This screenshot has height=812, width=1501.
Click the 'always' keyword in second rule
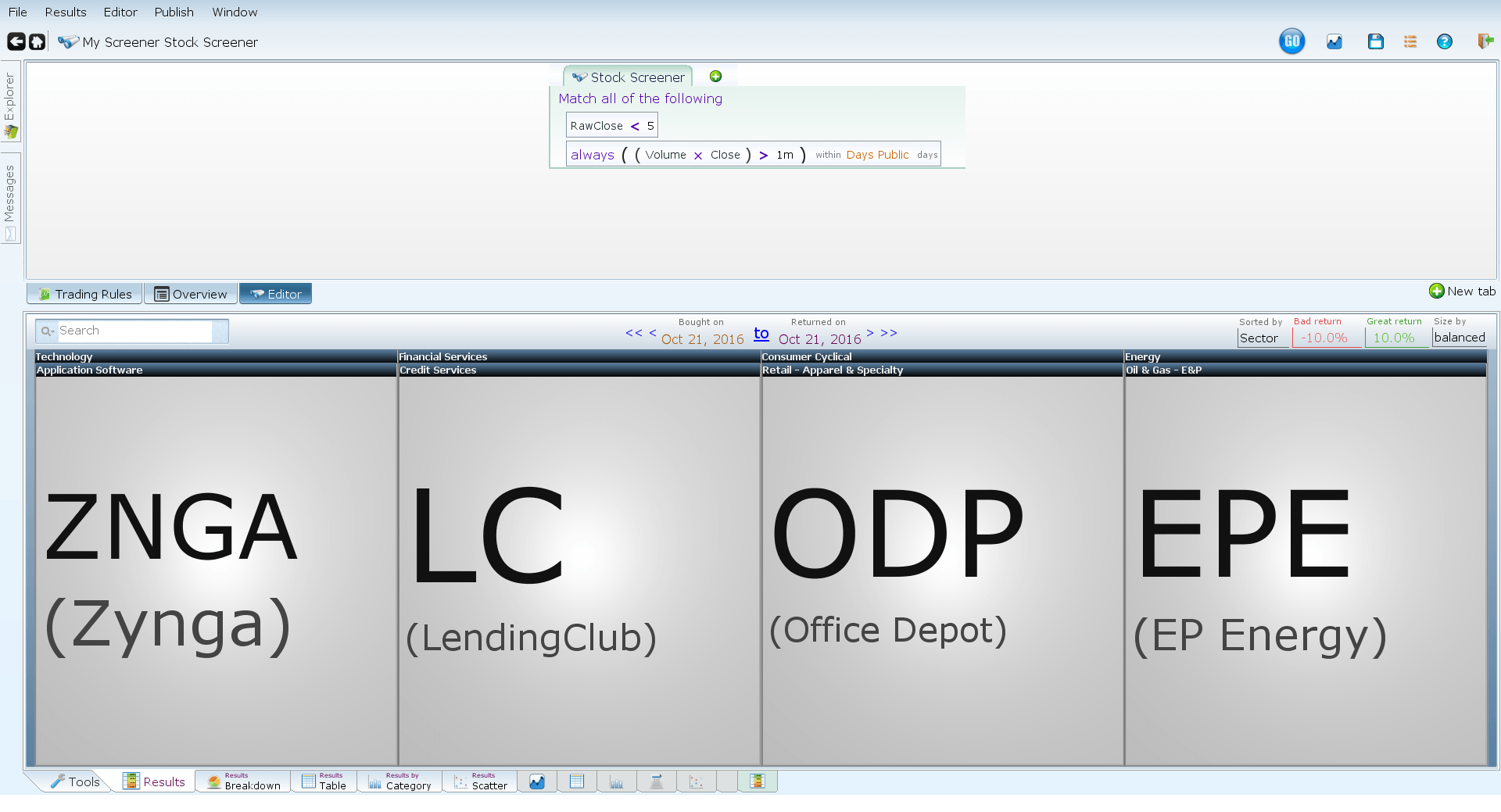[x=593, y=155]
